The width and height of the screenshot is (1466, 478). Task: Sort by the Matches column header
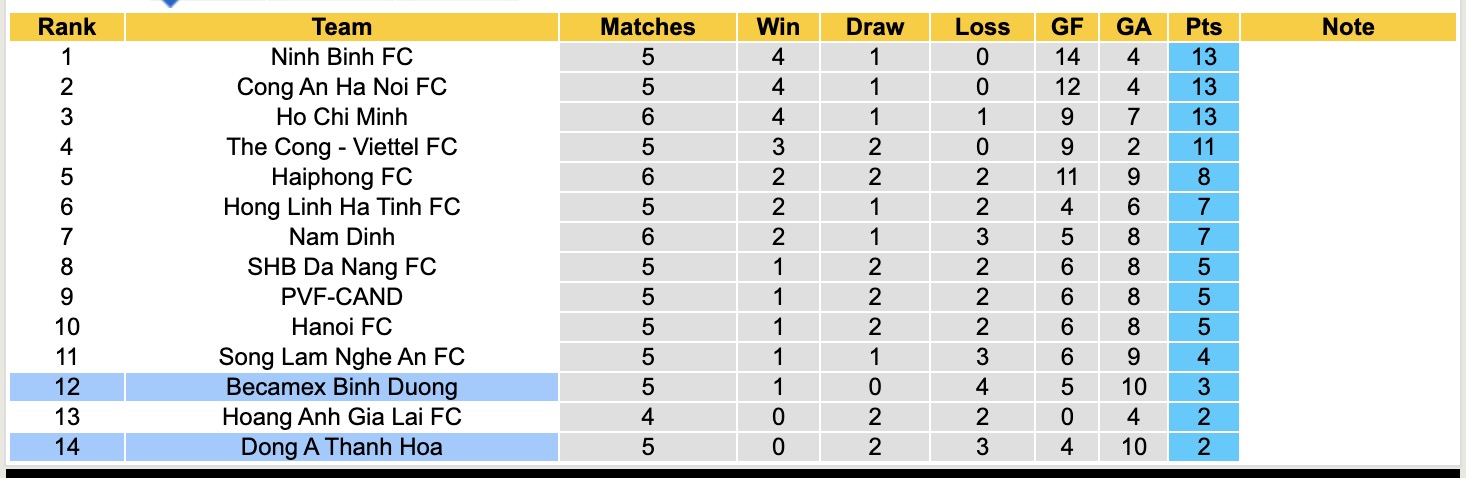click(x=647, y=27)
